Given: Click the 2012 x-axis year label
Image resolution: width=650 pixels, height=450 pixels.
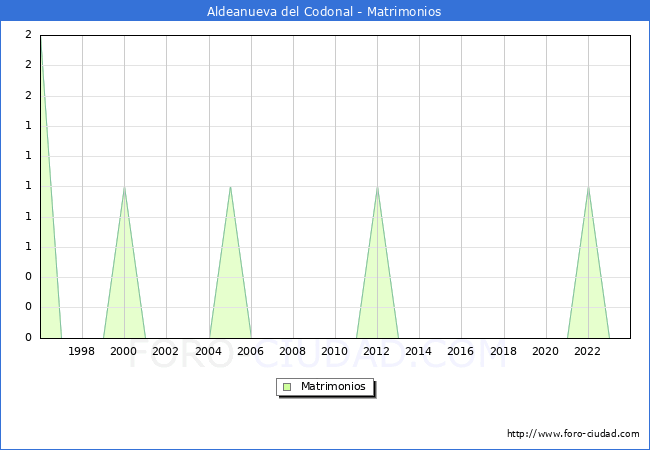Looking at the screenshot, I should point(377,351).
